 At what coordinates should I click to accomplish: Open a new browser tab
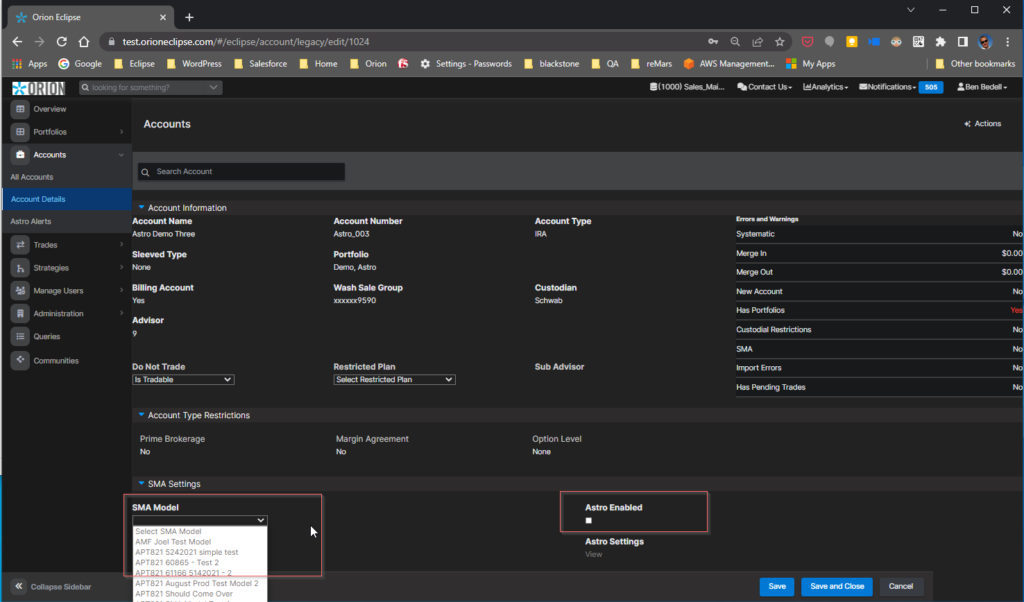coord(189,18)
